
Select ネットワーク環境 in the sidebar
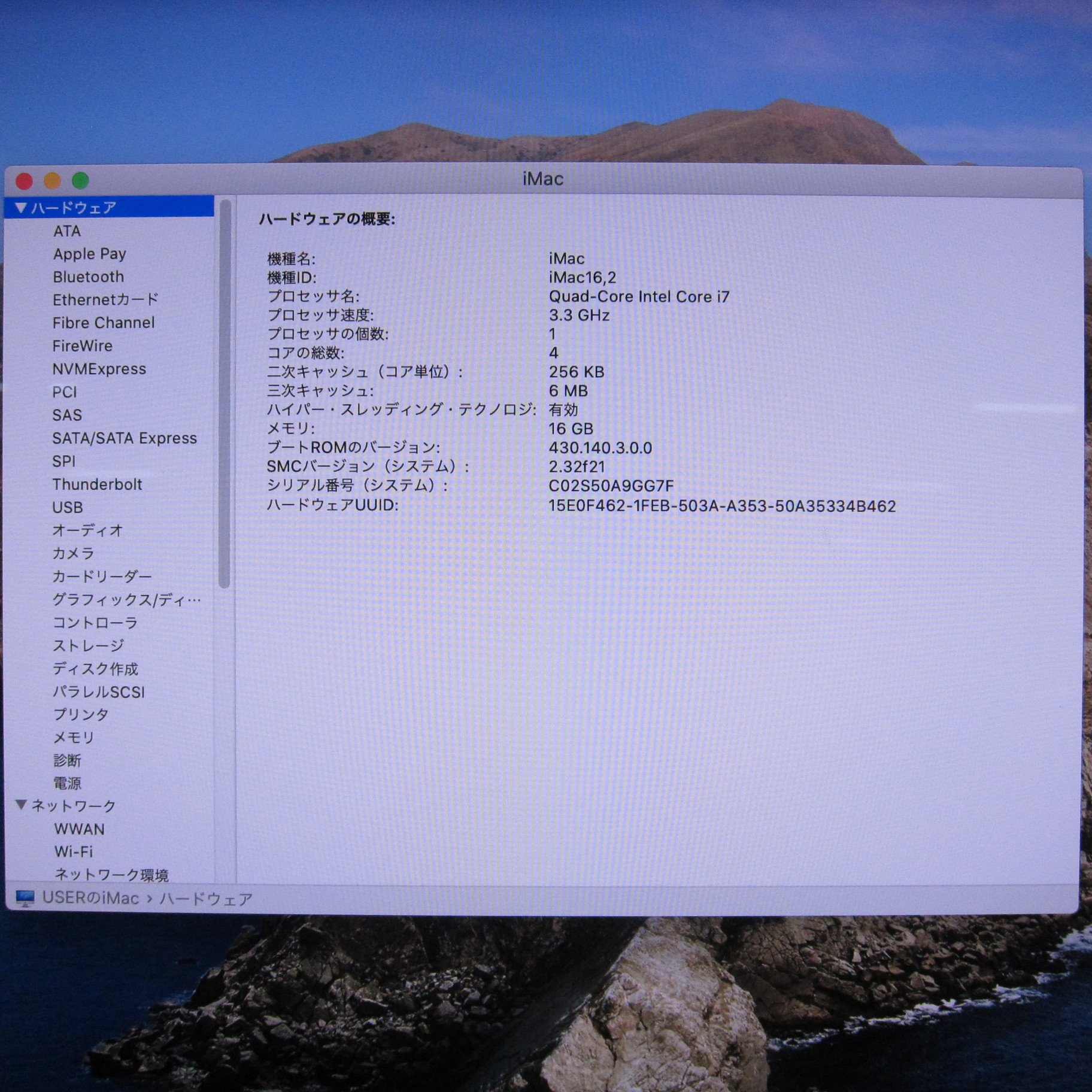(x=111, y=875)
